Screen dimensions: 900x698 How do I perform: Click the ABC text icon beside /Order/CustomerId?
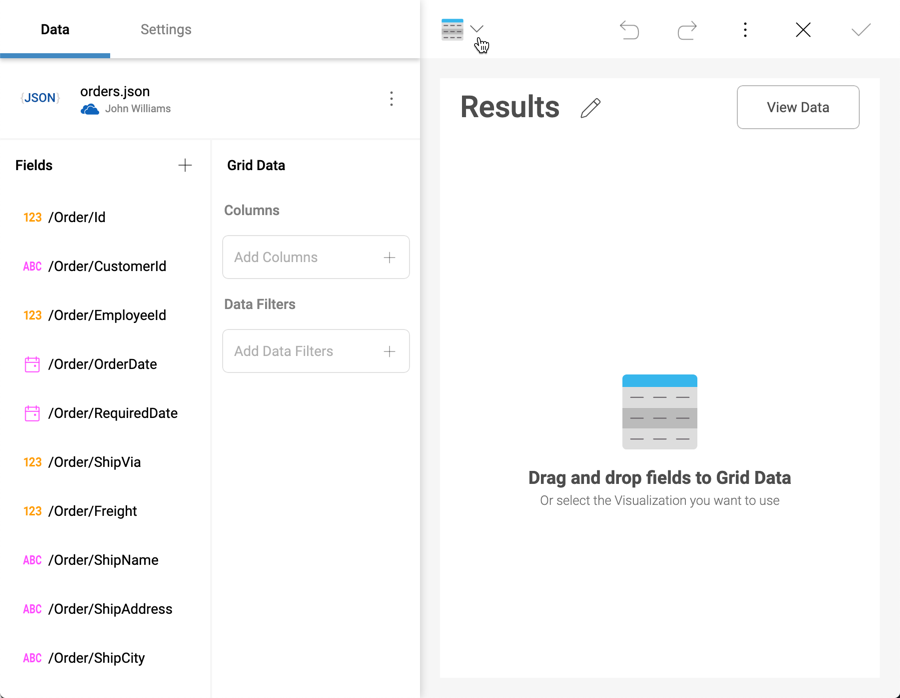click(x=32, y=266)
